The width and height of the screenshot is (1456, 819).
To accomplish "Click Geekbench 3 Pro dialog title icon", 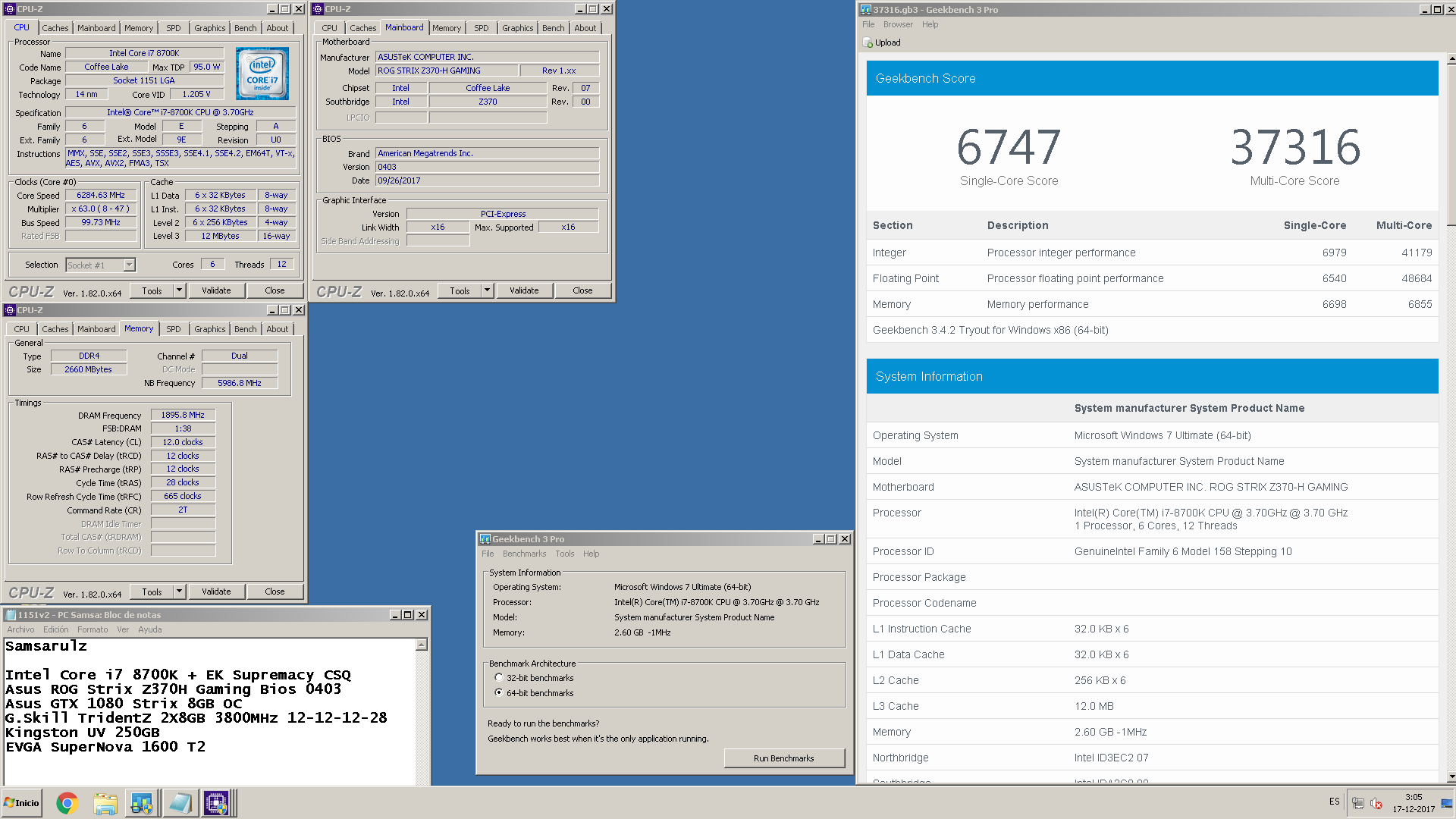I will click(x=485, y=539).
